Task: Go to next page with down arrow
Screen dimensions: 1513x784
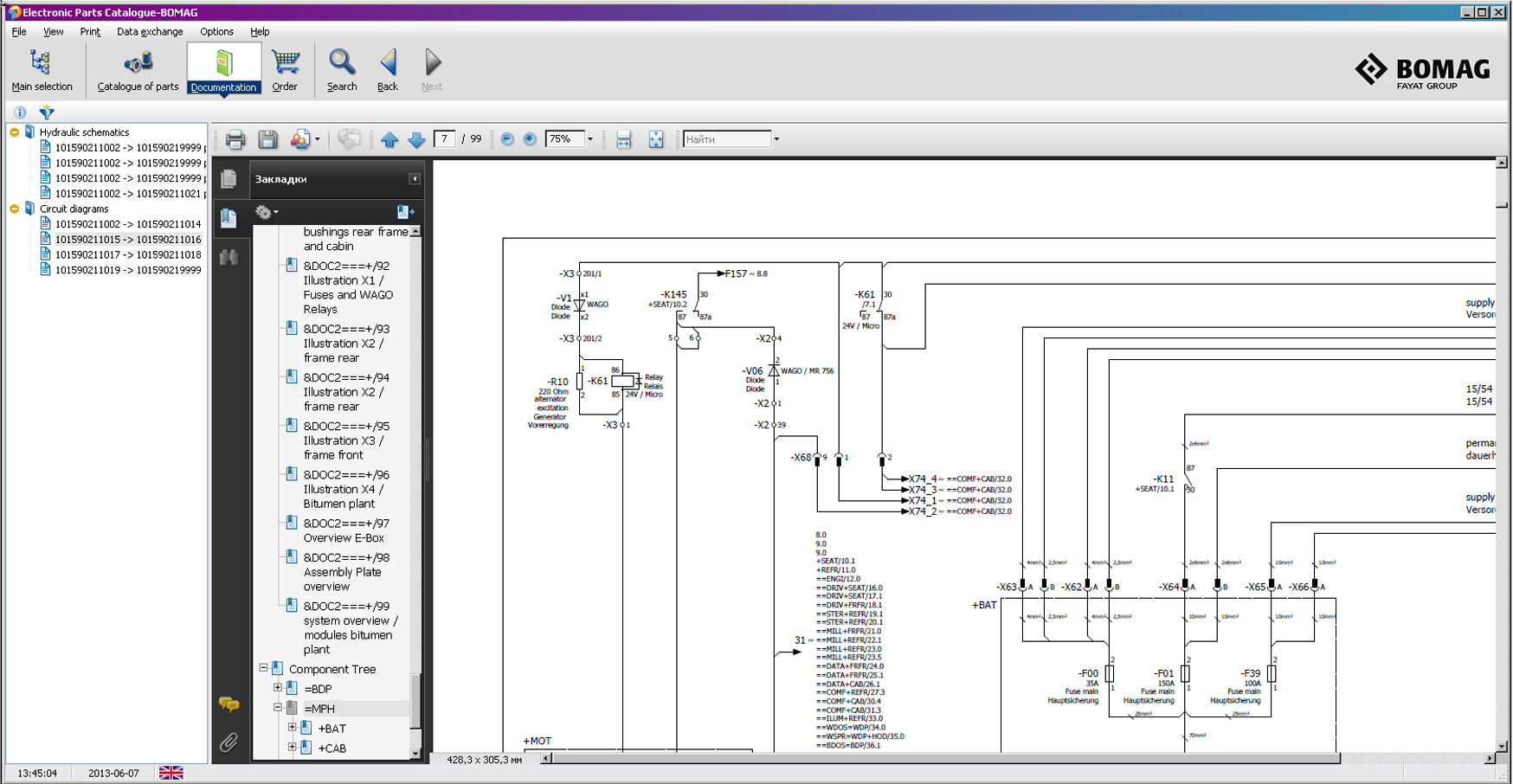Action: (416, 139)
